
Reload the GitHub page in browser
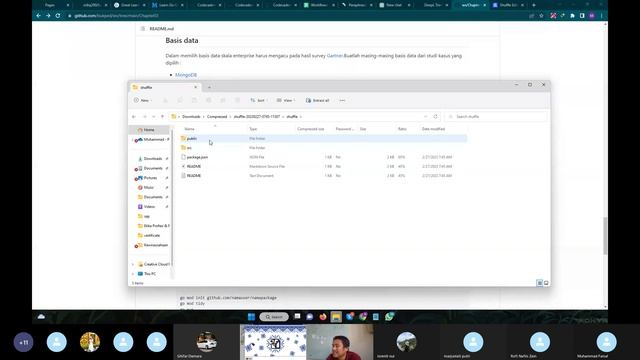(x=58, y=16)
